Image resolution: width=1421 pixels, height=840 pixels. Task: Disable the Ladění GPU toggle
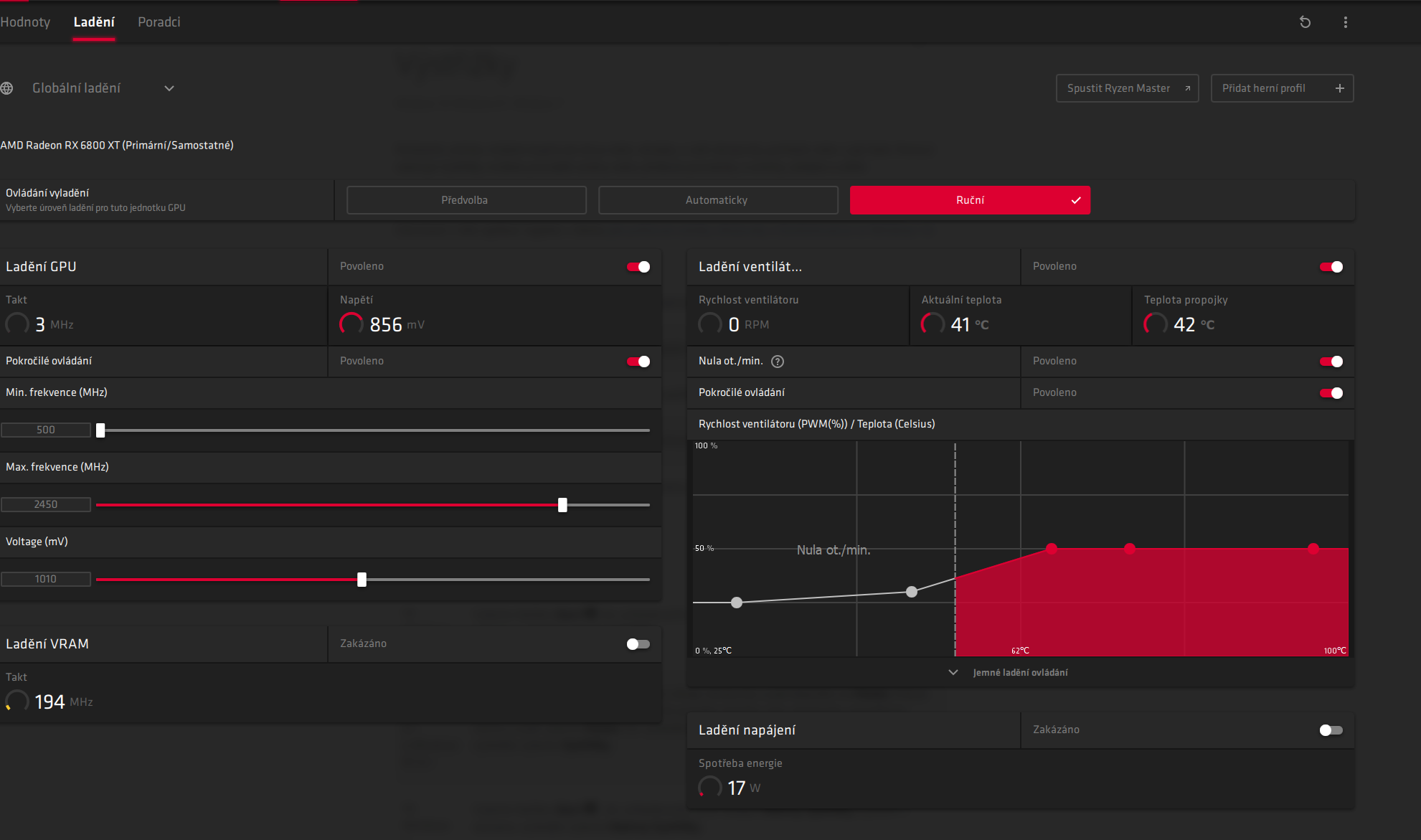pyautogui.click(x=638, y=267)
